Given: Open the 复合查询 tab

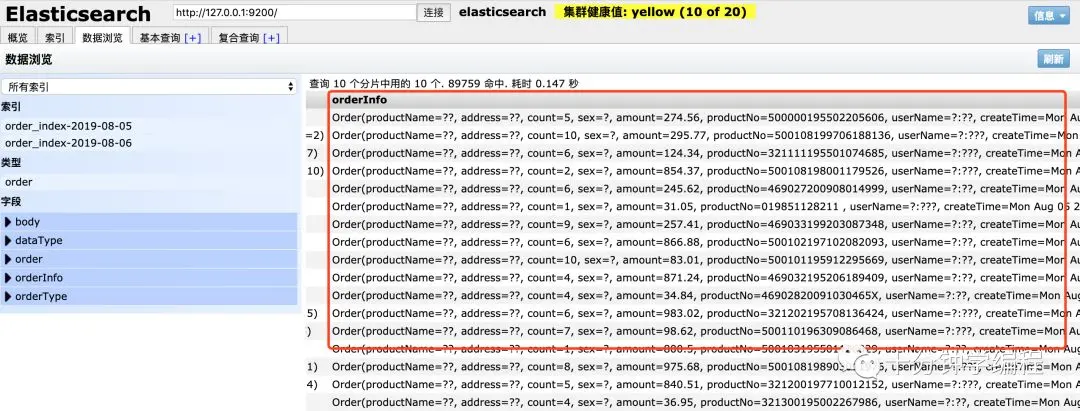Looking at the screenshot, I should tap(238, 37).
